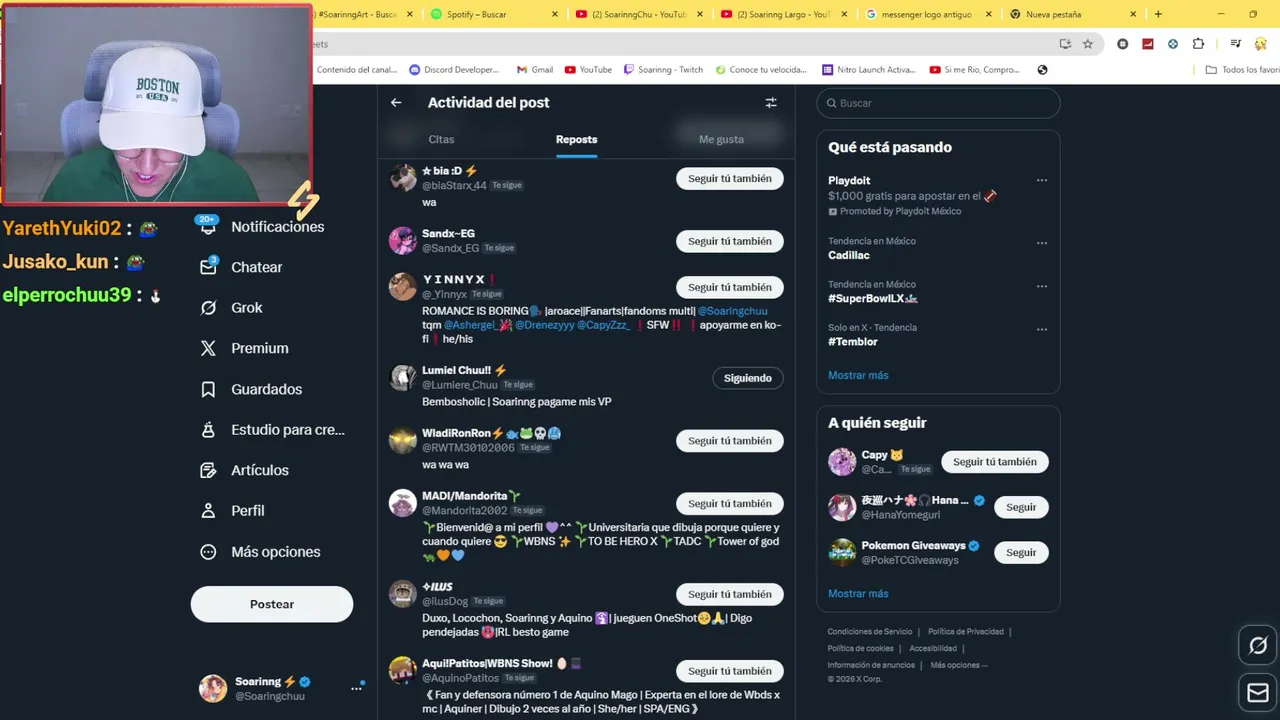1280x720 pixels.
Task: Click the floating Grok button at bottom right
Action: point(1258,645)
